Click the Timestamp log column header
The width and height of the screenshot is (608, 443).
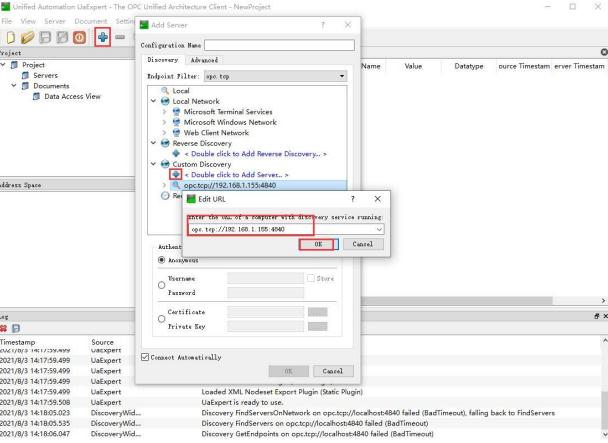coord(17,342)
